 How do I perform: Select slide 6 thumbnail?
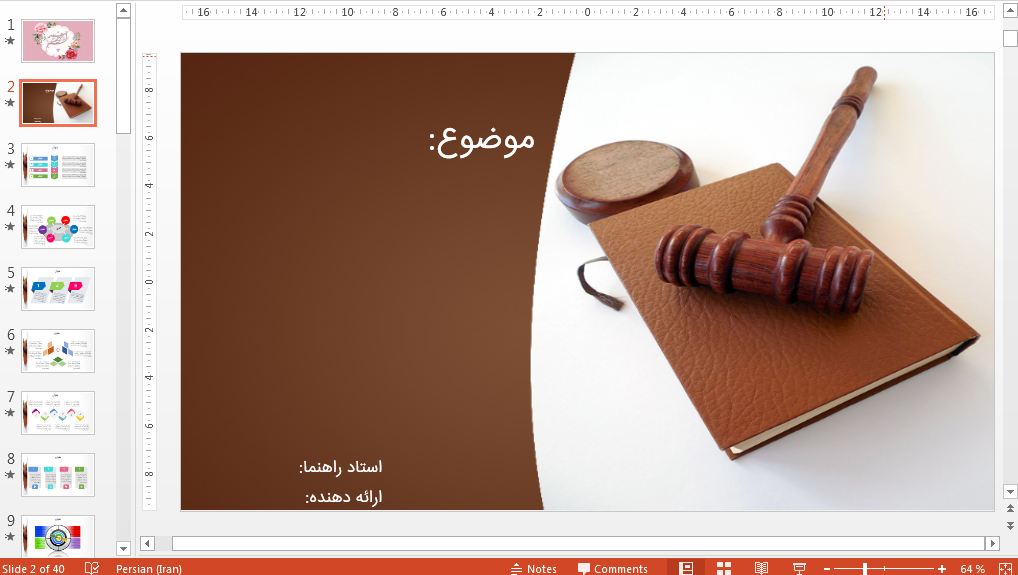click(x=58, y=350)
